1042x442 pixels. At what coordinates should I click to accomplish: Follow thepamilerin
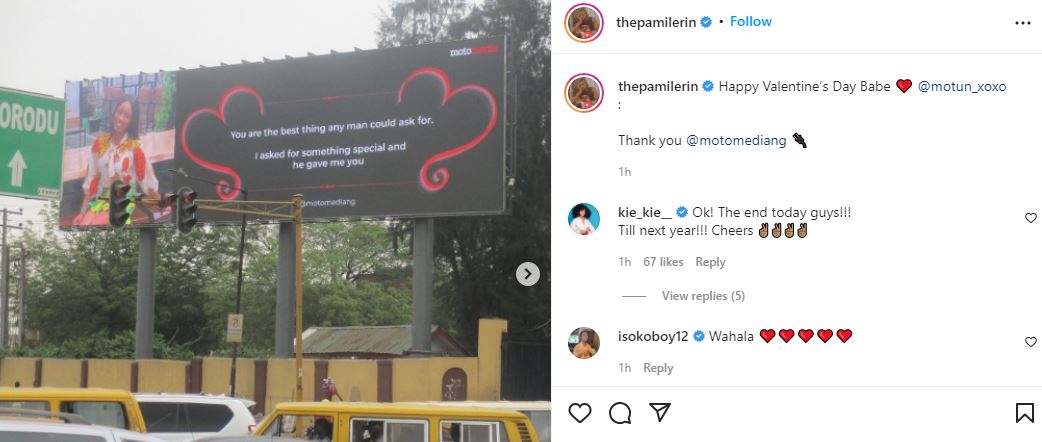pyautogui.click(x=751, y=21)
